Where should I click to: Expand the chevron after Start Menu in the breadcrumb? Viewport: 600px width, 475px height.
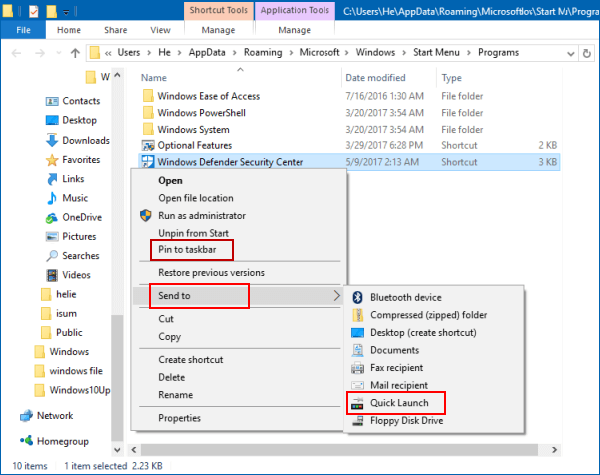(469, 53)
